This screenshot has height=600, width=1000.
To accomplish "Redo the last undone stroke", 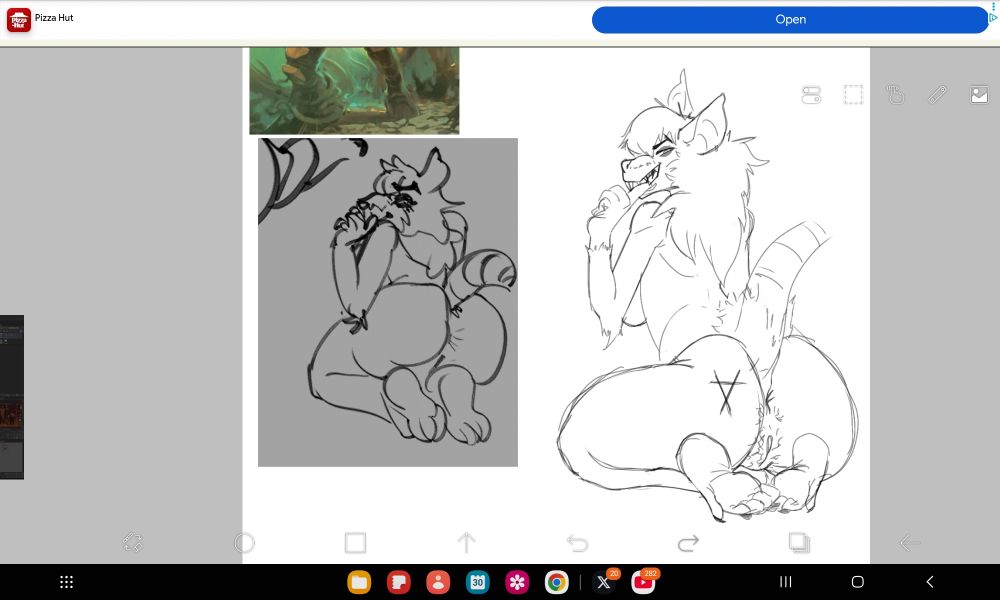I will pos(688,543).
